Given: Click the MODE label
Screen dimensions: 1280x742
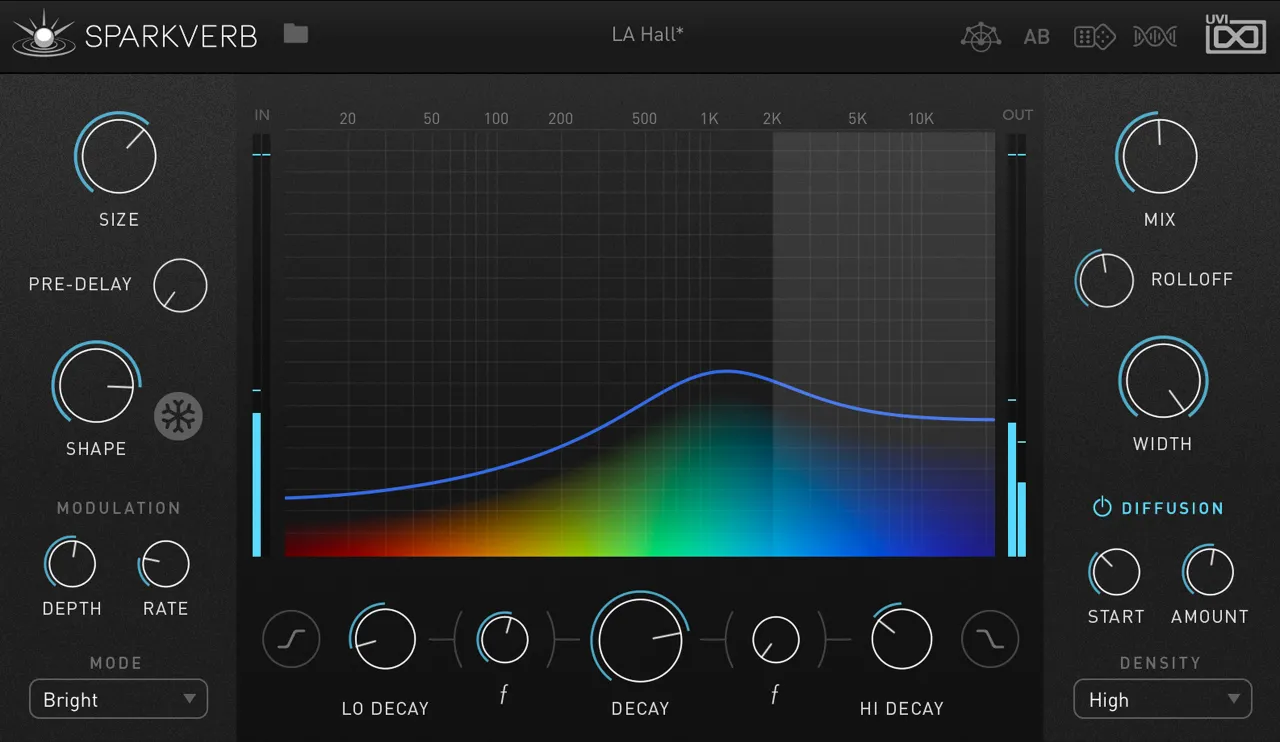Looking at the screenshot, I should 116,663.
